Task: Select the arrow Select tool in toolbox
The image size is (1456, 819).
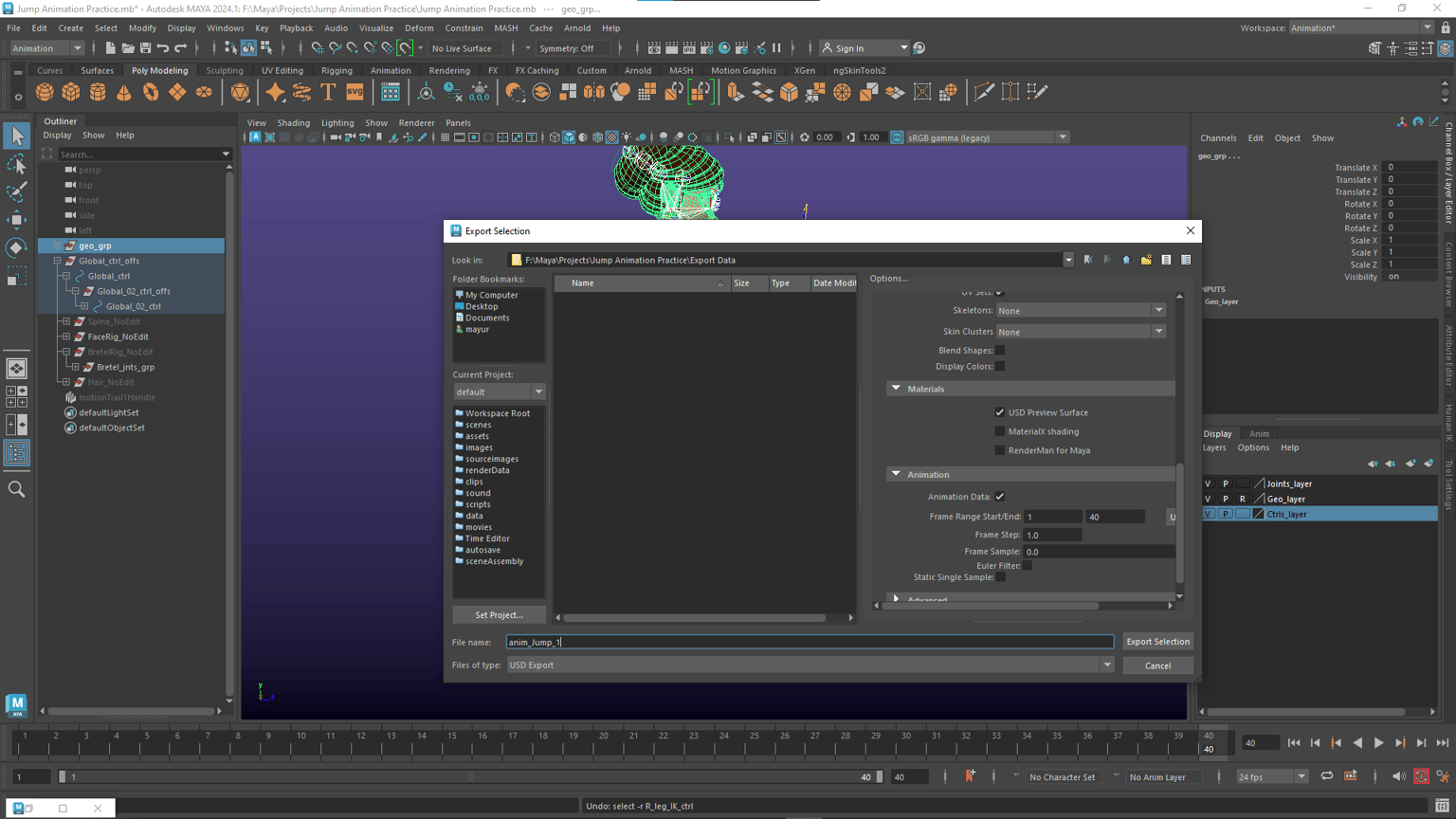Action: [16, 136]
